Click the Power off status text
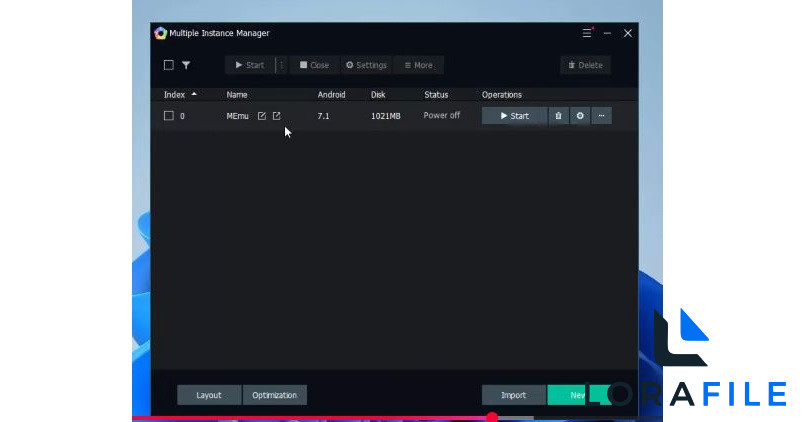The width and height of the screenshot is (802, 422). tap(441, 116)
